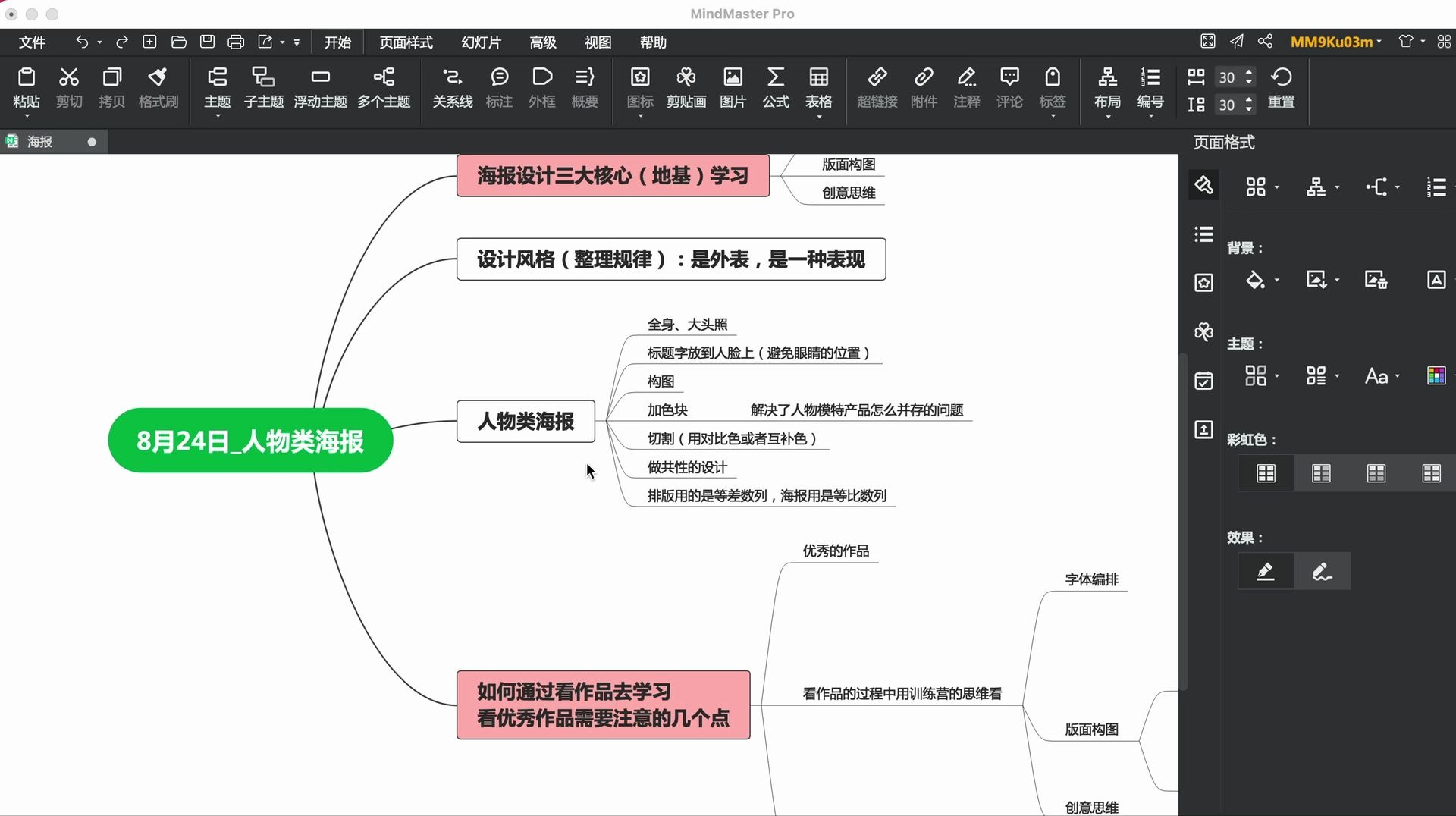Click the Undo arrow
The width and height of the screenshot is (1456, 816).
(x=82, y=42)
